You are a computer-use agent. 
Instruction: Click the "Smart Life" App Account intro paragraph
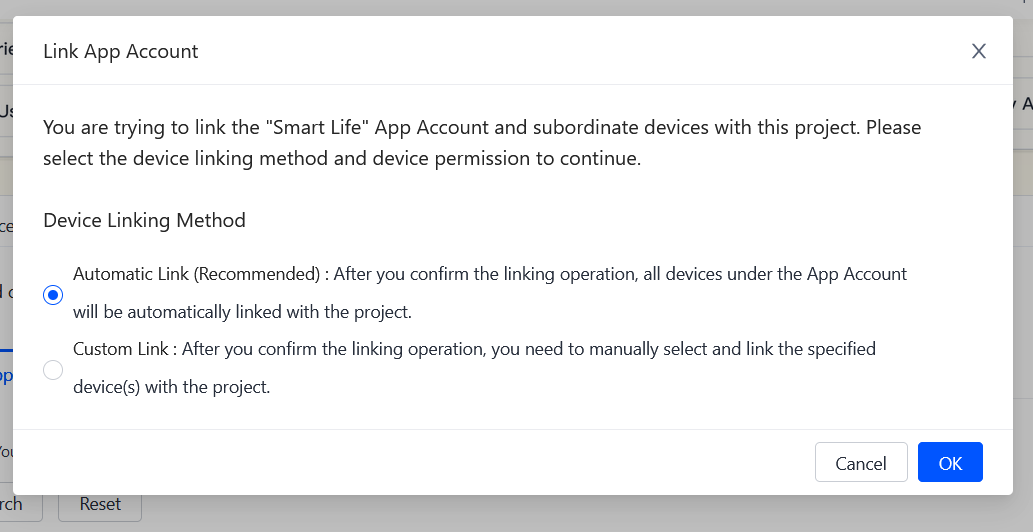[x=482, y=128]
